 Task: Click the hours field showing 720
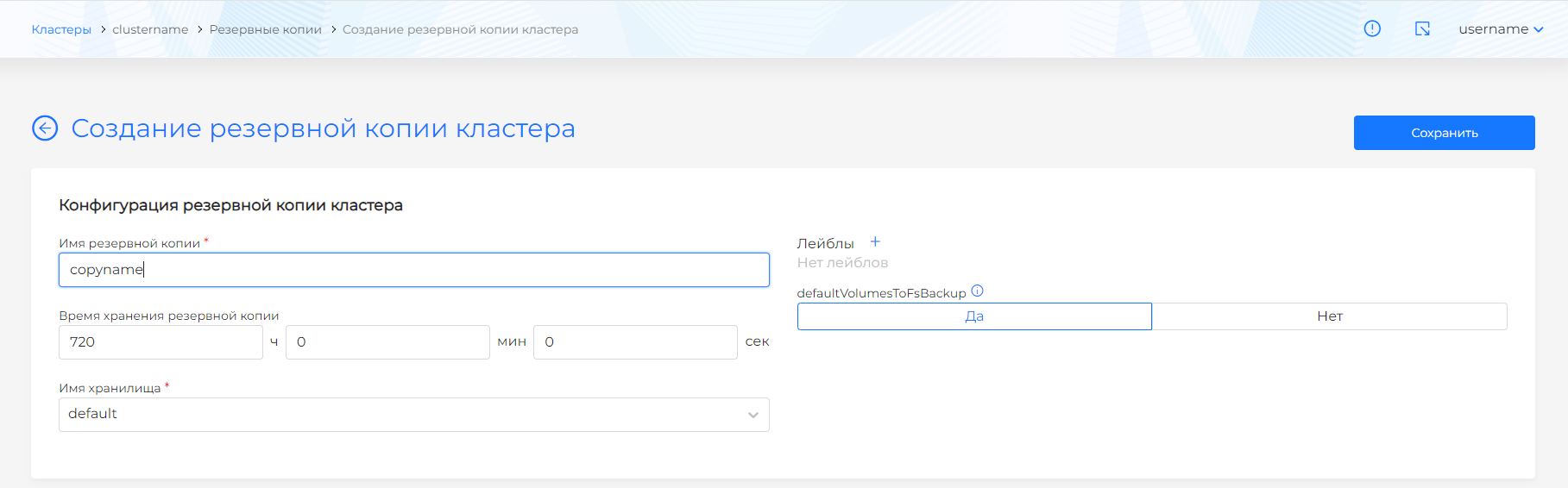(x=161, y=342)
